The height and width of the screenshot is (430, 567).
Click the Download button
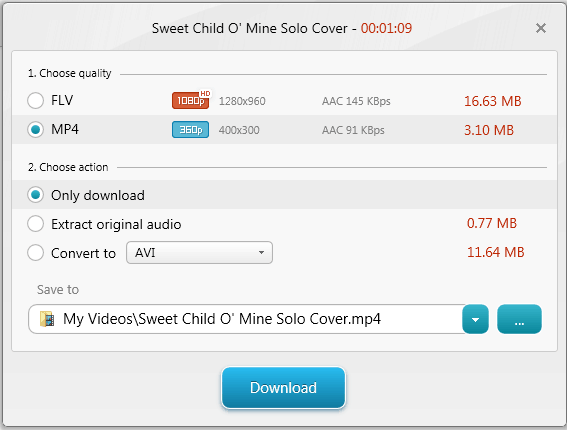(284, 388)
